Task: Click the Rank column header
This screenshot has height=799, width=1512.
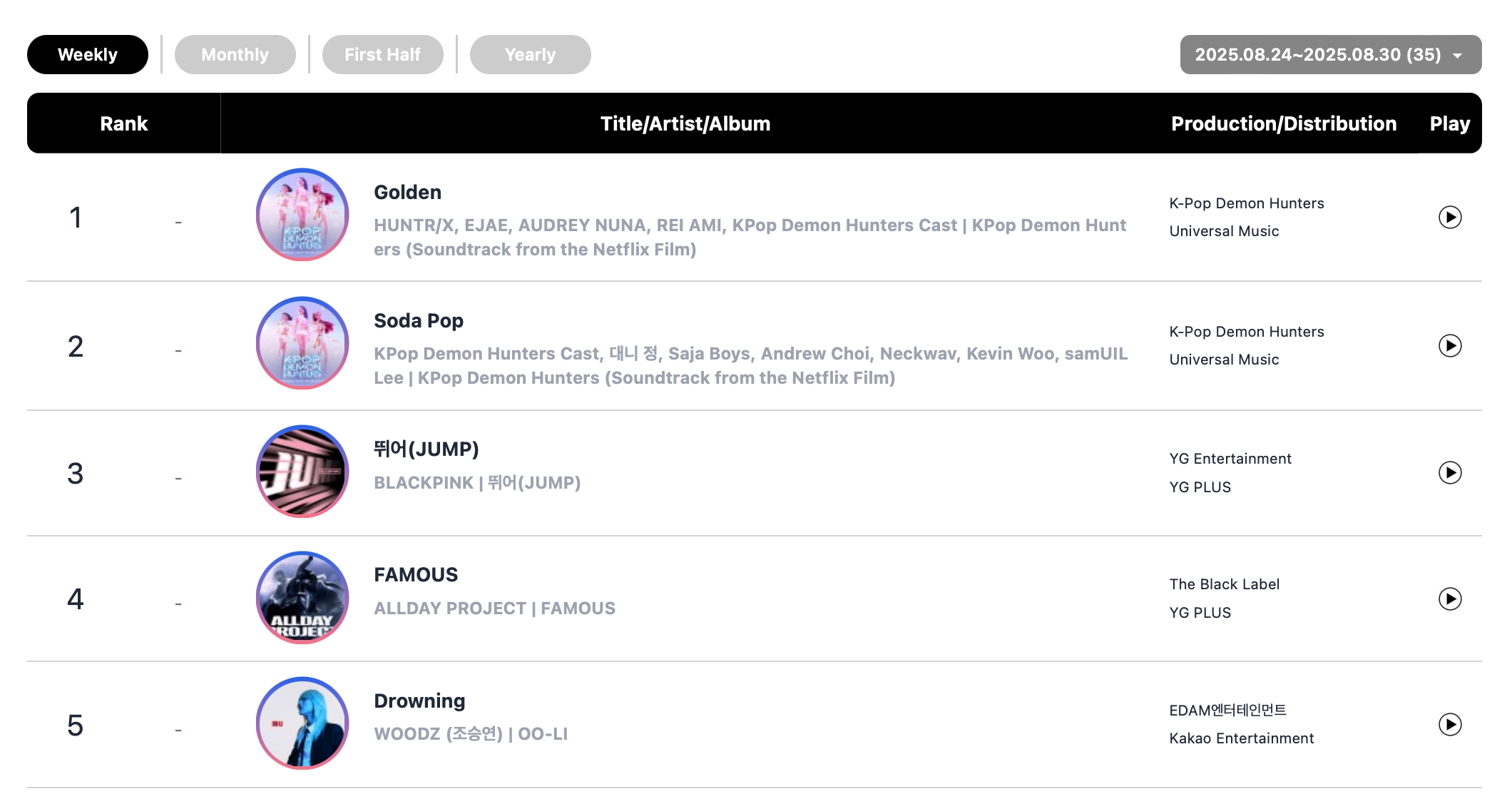Action: pyautogui.click(x=124, y=123)
